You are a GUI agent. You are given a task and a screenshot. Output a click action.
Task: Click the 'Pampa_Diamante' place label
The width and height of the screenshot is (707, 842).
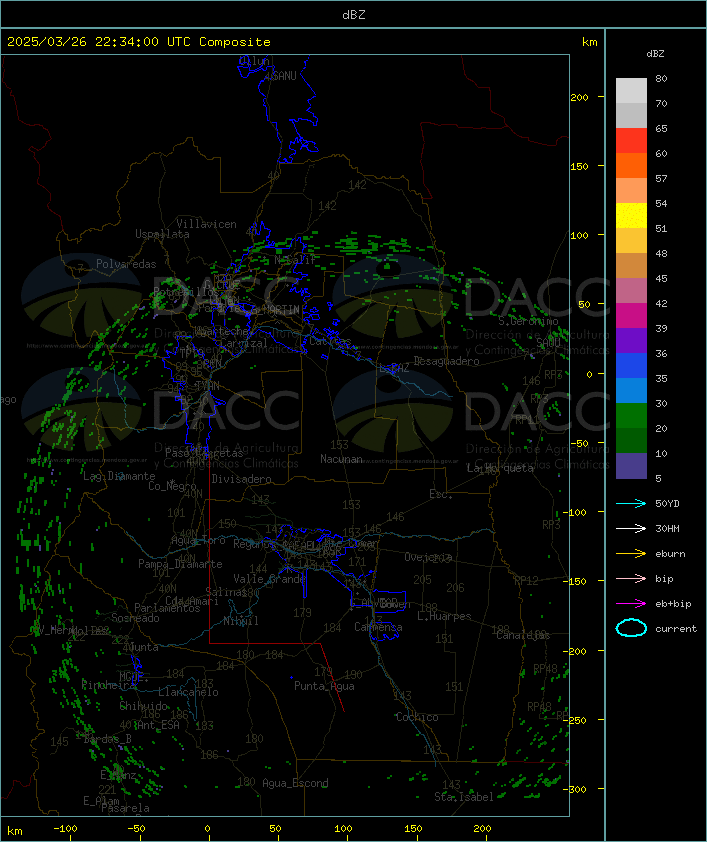[180, 564]
